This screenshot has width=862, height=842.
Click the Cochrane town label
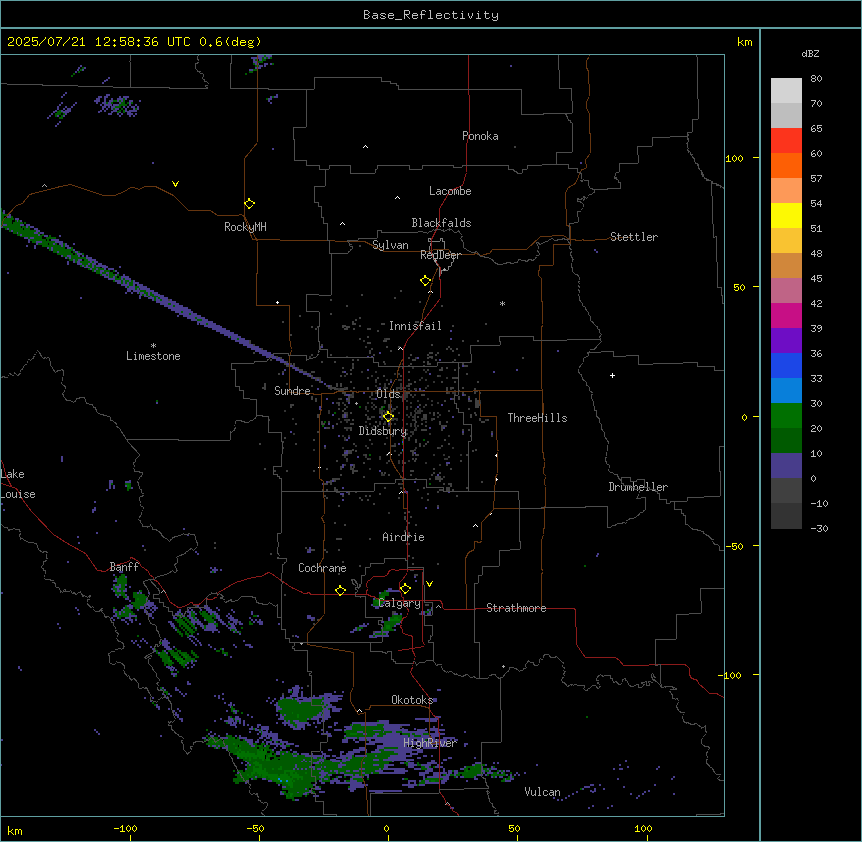322,568
